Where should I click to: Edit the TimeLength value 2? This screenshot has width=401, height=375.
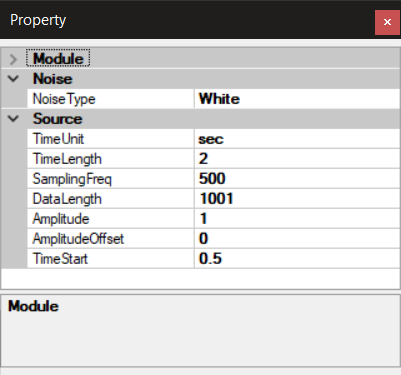297,159
